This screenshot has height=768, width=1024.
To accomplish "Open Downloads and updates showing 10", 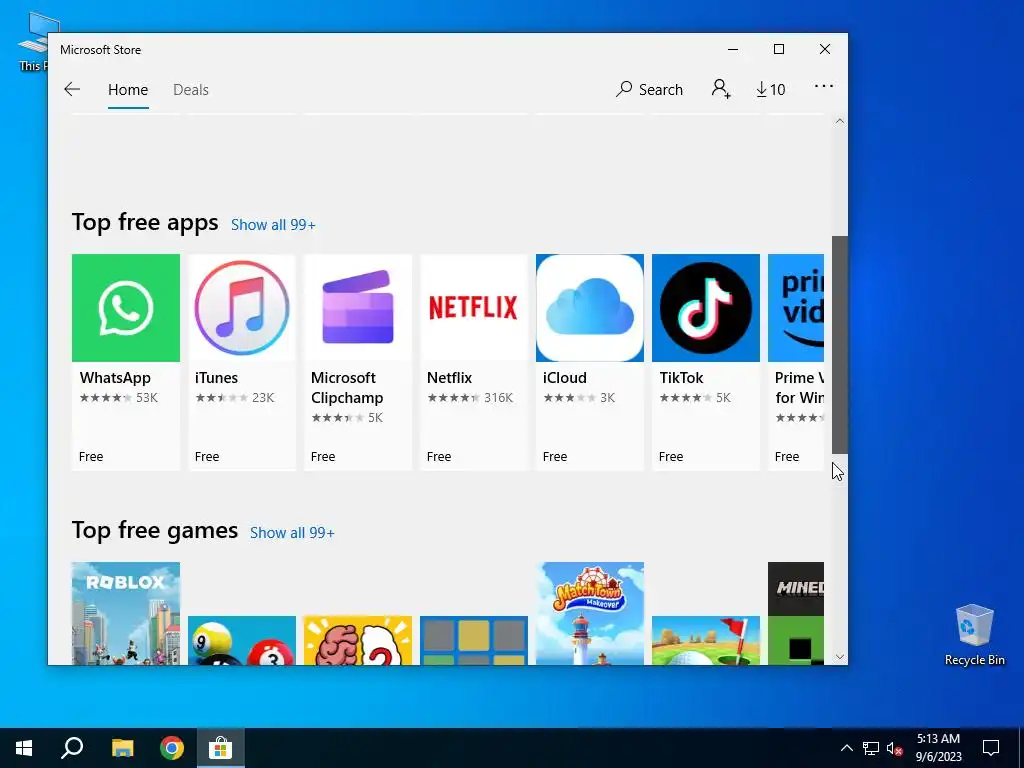I will point(771,89).
